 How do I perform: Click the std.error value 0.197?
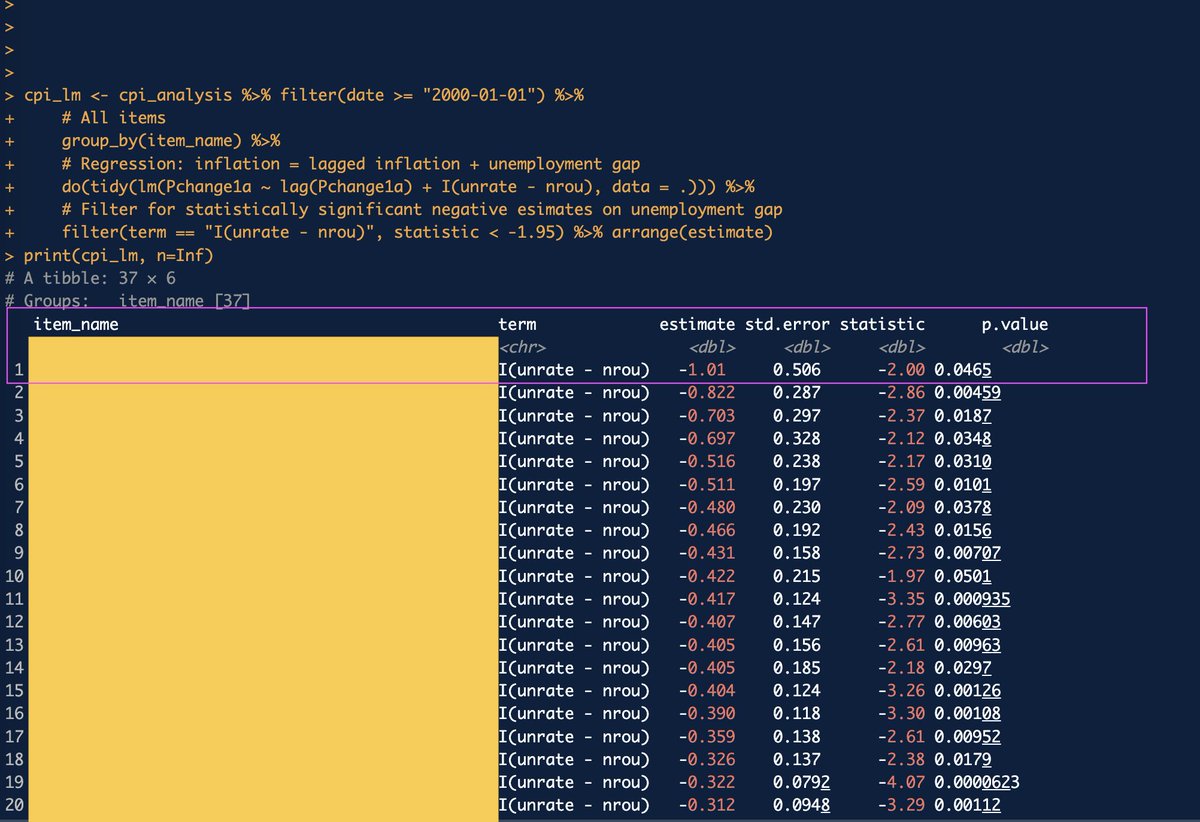click(797, 485)
